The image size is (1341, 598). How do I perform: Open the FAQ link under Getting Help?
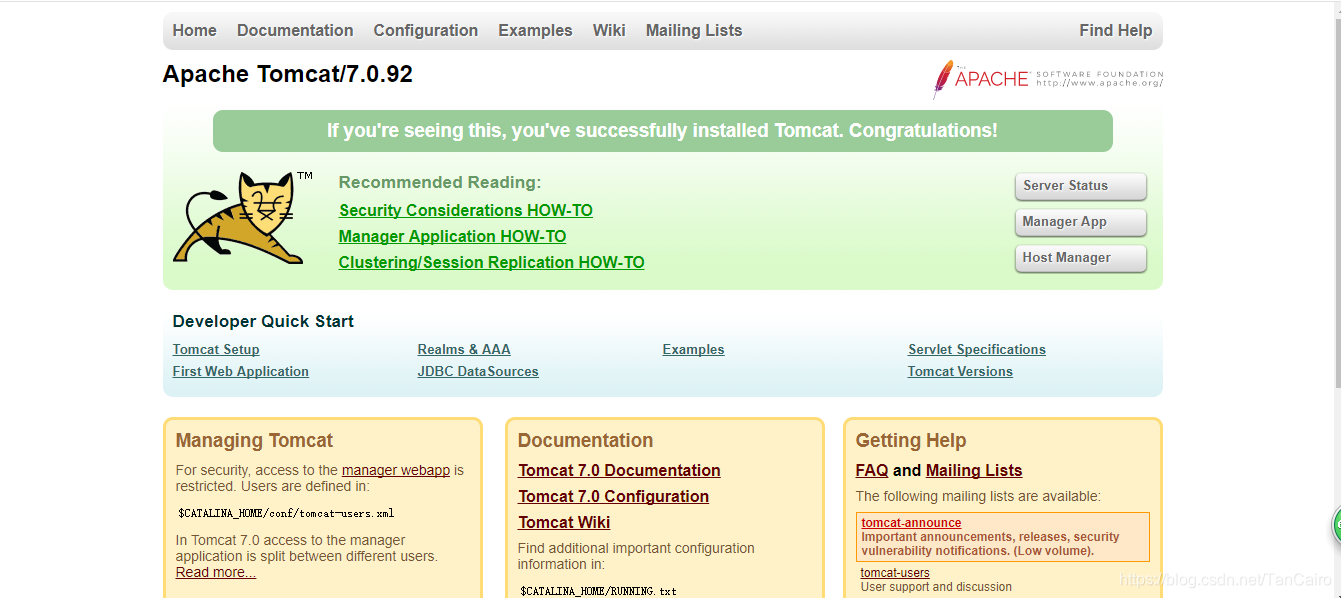click(872, 470)
